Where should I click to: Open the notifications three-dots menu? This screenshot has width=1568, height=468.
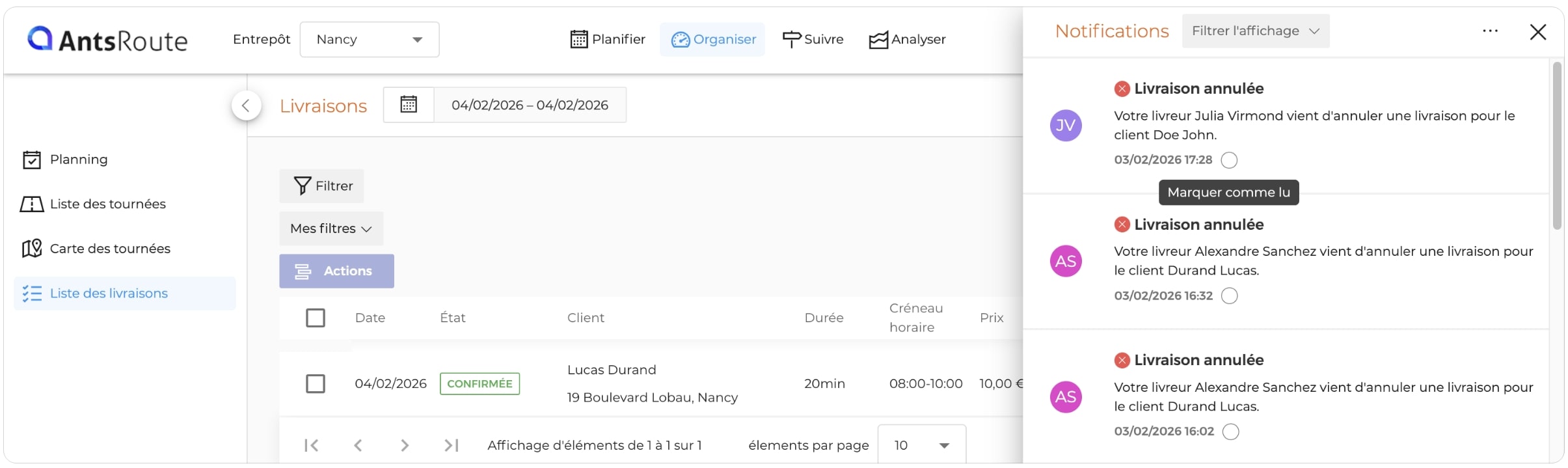pos(1490,31)
